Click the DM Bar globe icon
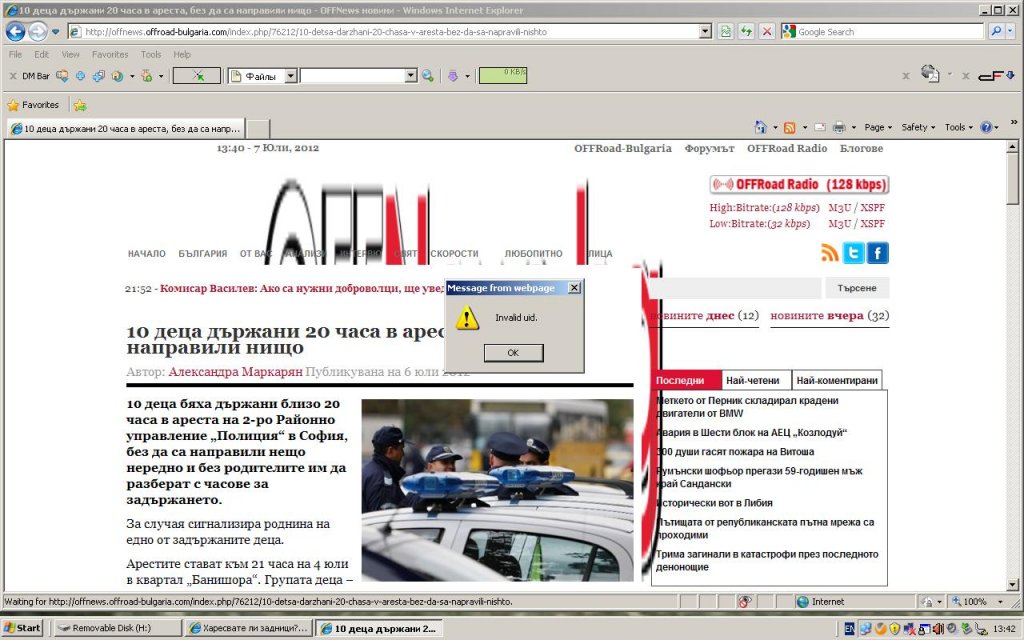The image size is (1024, 640). 118,76
